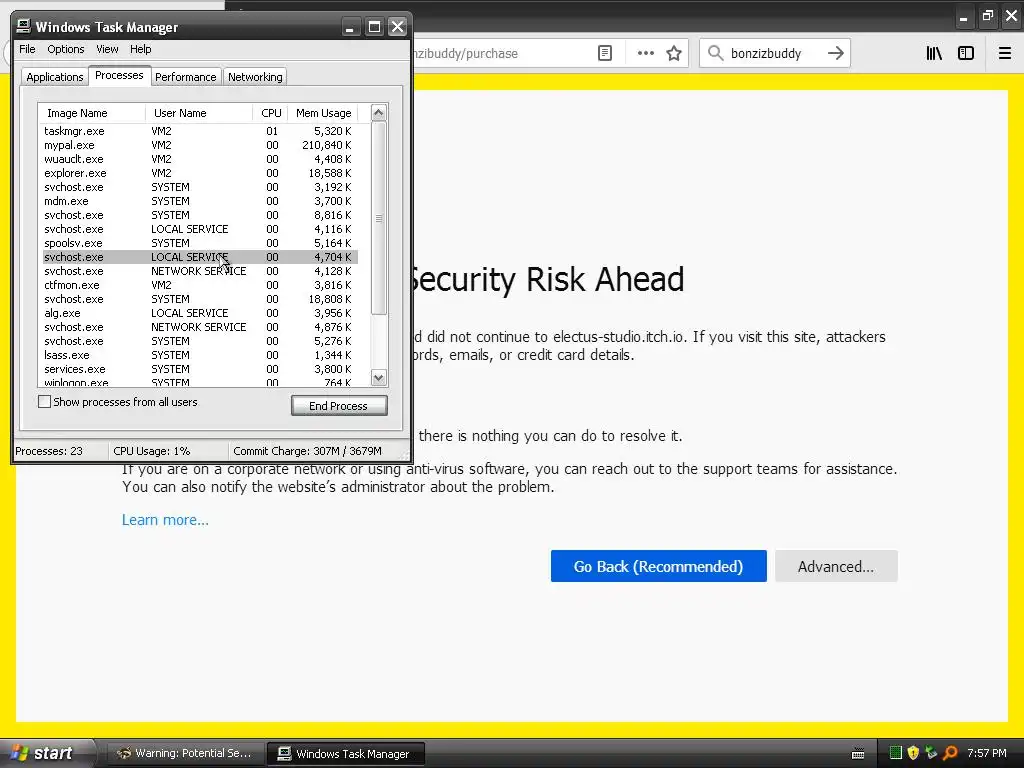Click the process list scrollbar thumb
Viewport: 1024px width, 768px height.
click(379, 217)
